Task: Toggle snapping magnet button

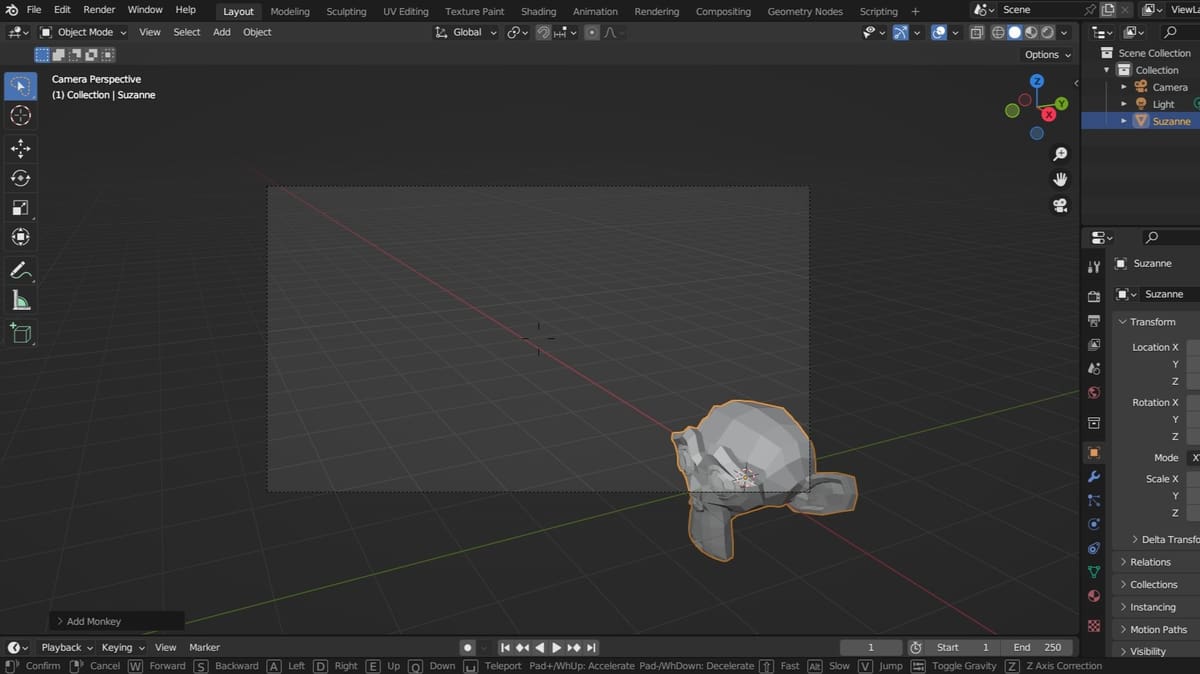Action: tap(543, 32)
